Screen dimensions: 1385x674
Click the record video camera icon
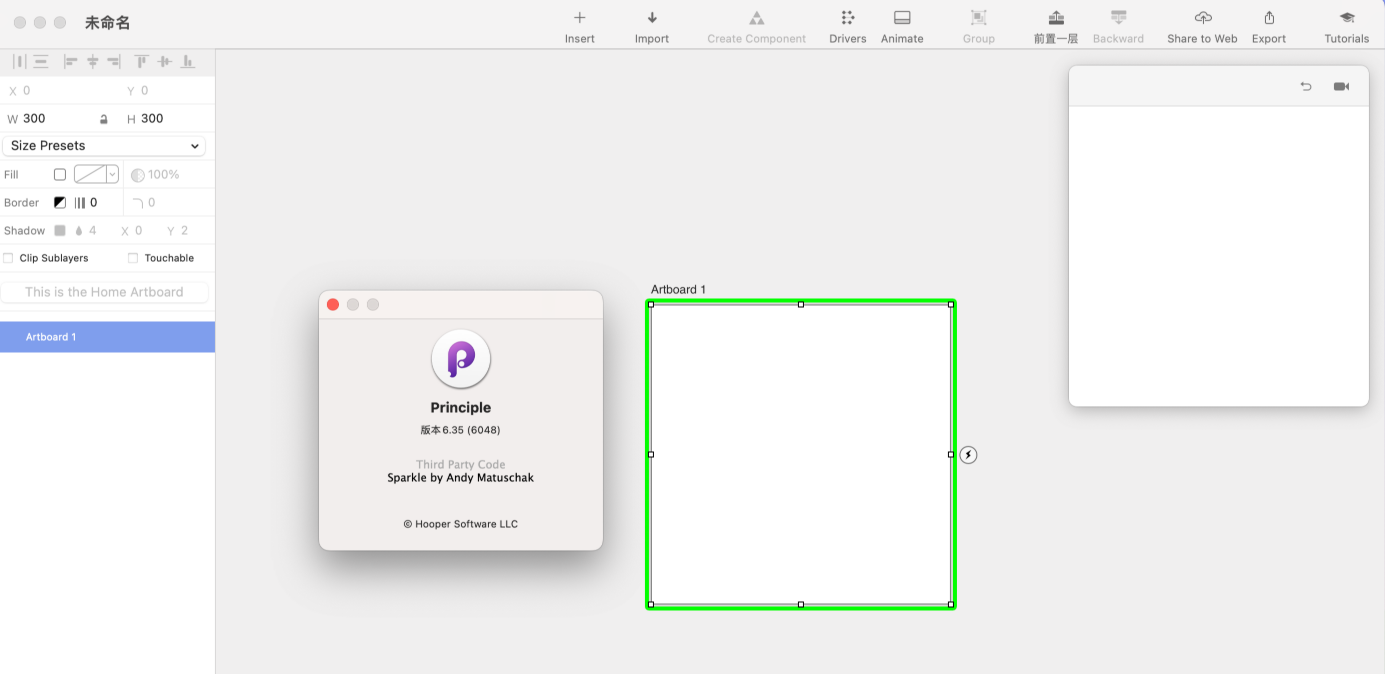[x=1341, y=87]
